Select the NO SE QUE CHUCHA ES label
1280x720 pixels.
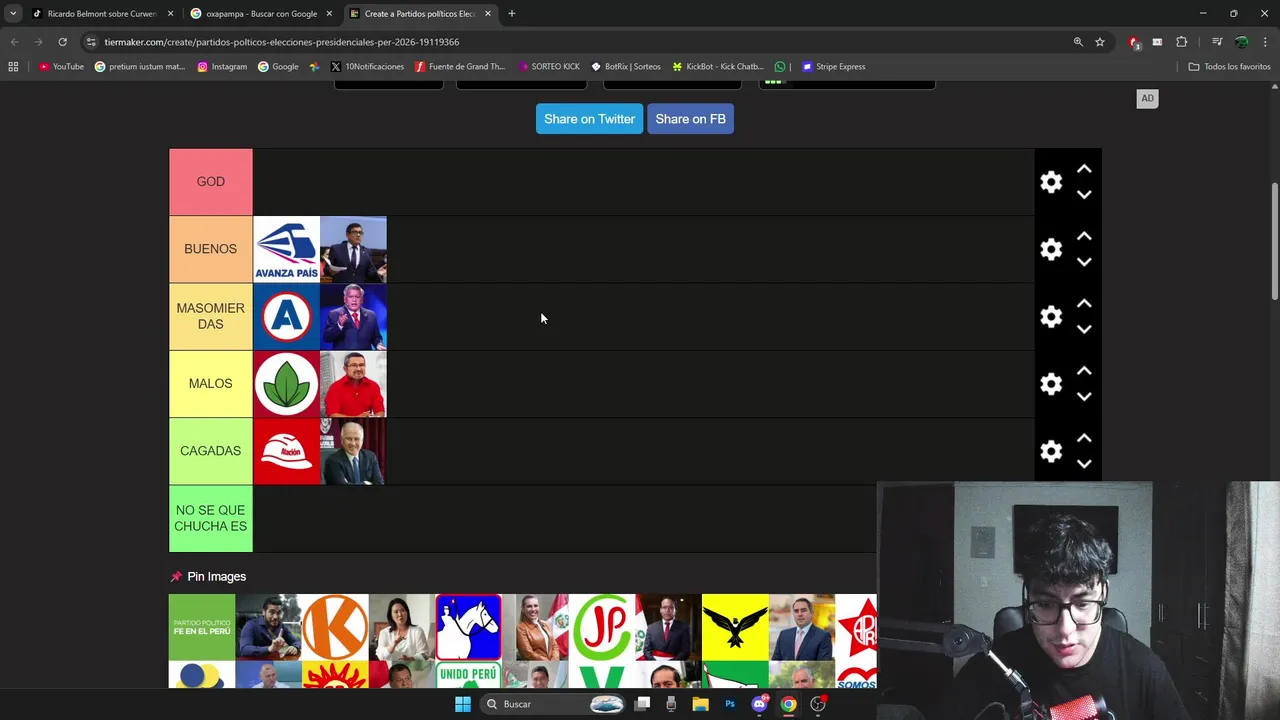tap(210, 518)
